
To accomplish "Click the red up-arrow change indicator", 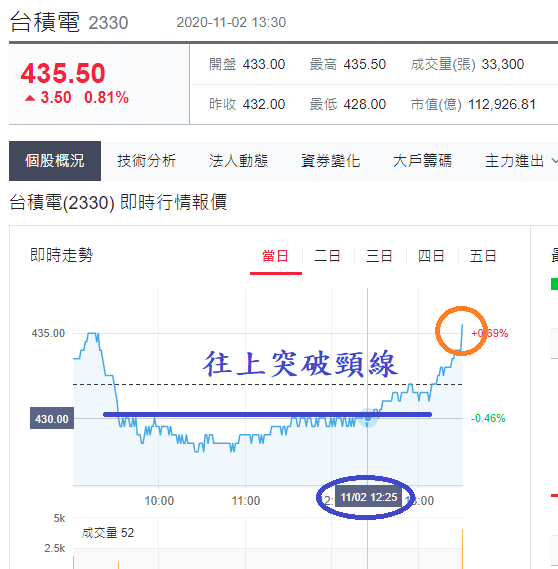I will coord(30,98).
